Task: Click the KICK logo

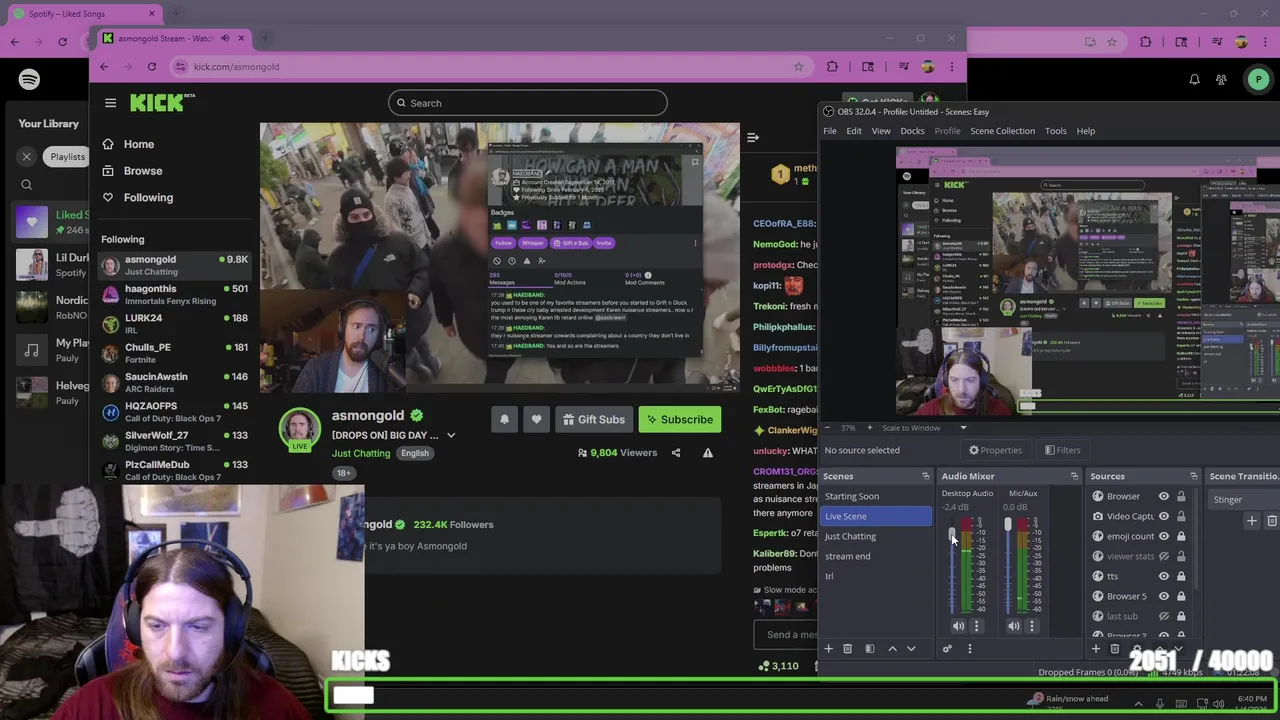Action: 162,102
